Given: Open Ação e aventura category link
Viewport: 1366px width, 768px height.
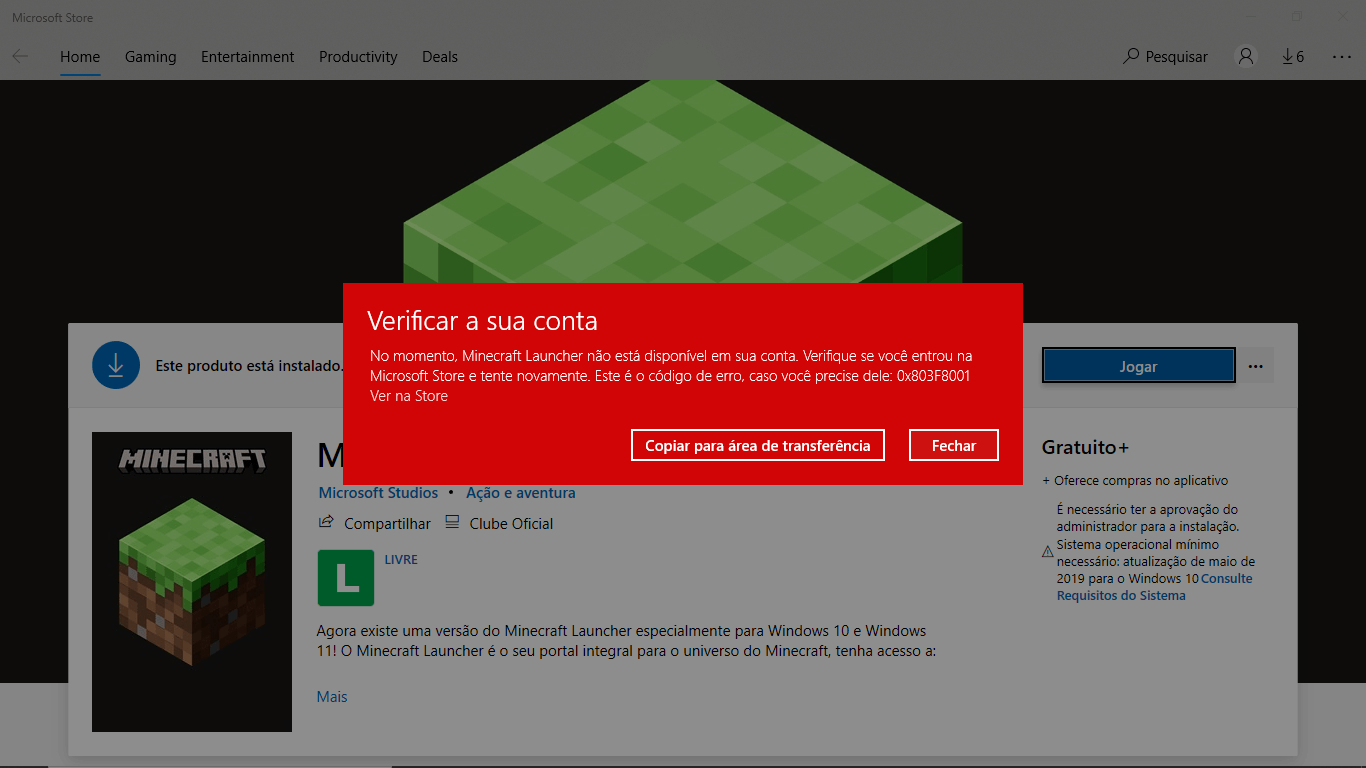Looking at the screenshot, I should 520,493.
